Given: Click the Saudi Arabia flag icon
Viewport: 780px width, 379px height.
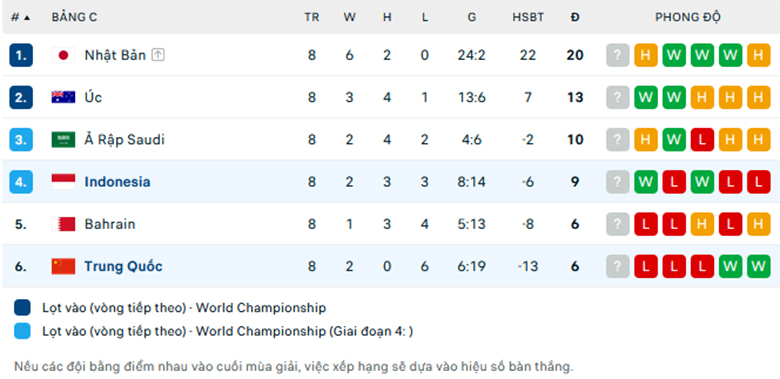Looking at the screenshot, I should 63,140.
